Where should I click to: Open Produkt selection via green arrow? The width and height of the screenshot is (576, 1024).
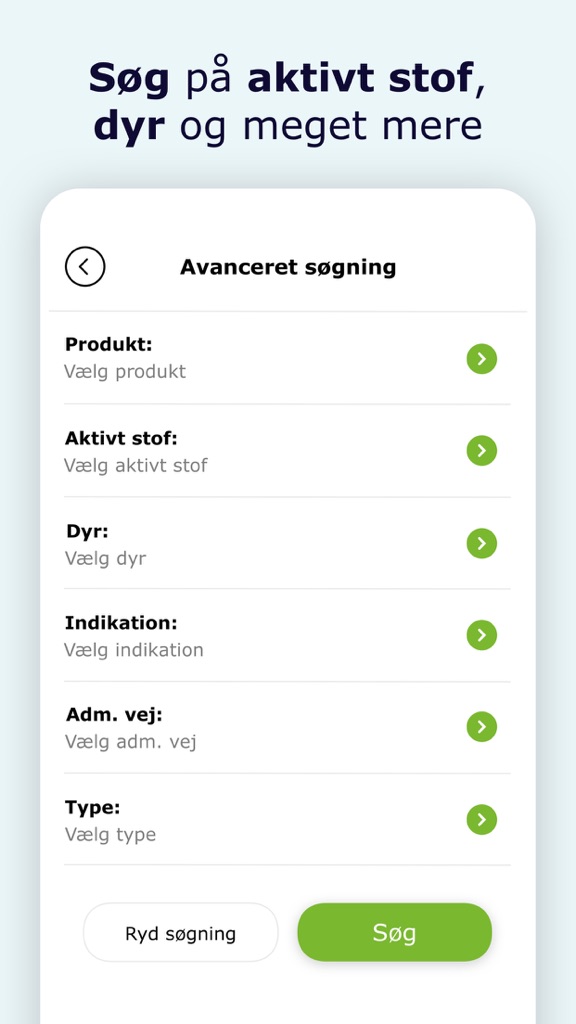click(481, 359)
